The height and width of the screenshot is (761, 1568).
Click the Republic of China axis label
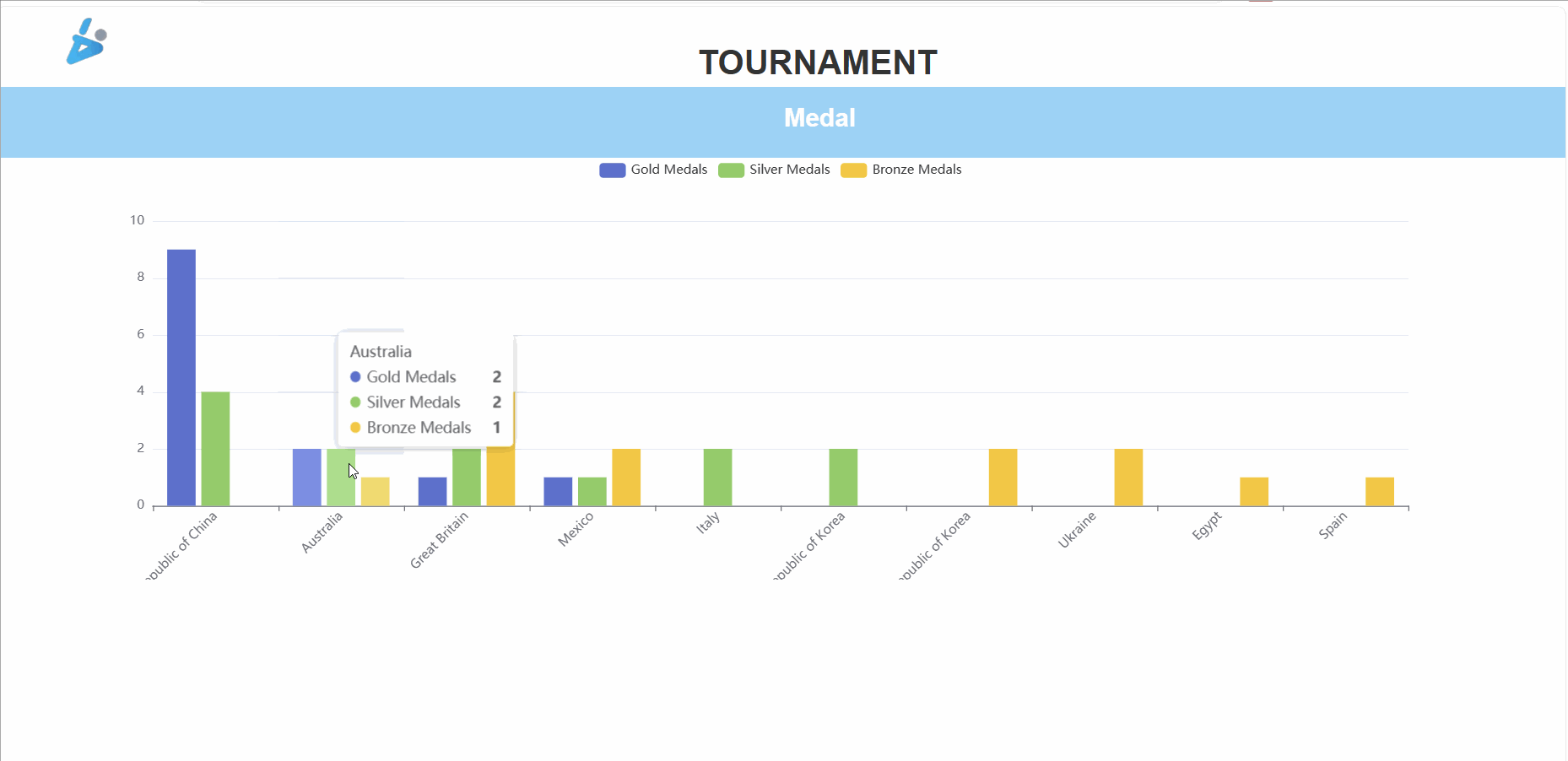tap(181, 546)
